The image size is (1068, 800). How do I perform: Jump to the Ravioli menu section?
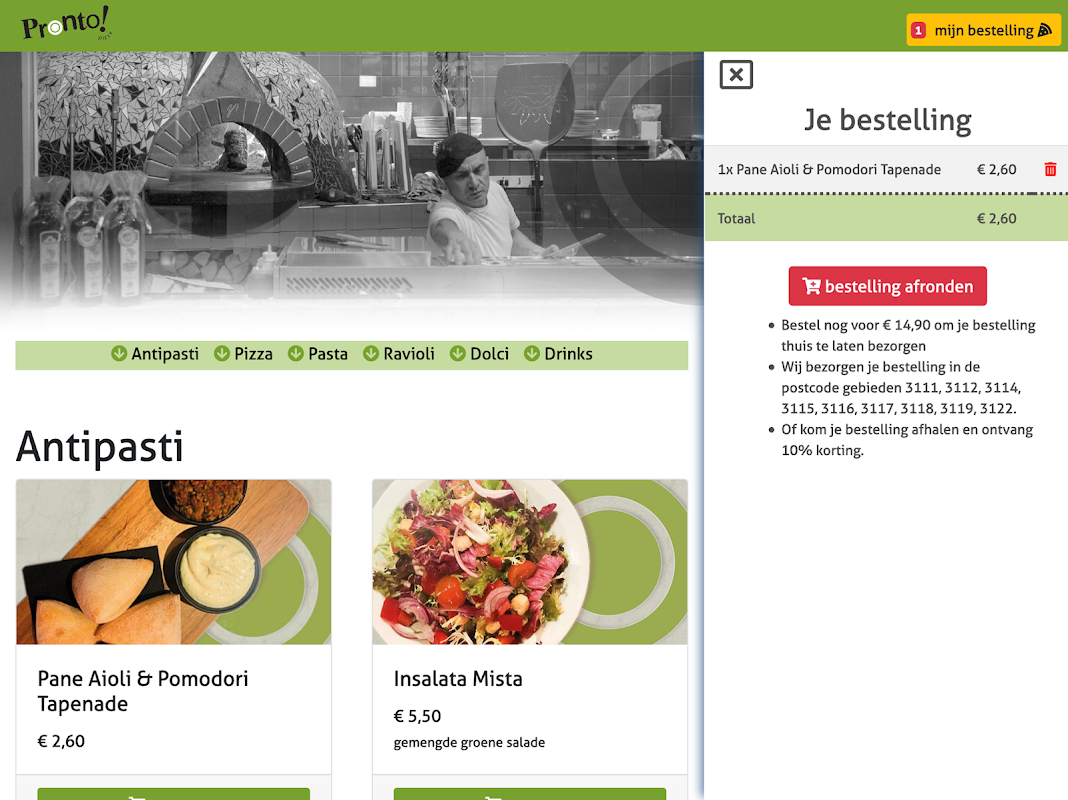pos(398,354)
